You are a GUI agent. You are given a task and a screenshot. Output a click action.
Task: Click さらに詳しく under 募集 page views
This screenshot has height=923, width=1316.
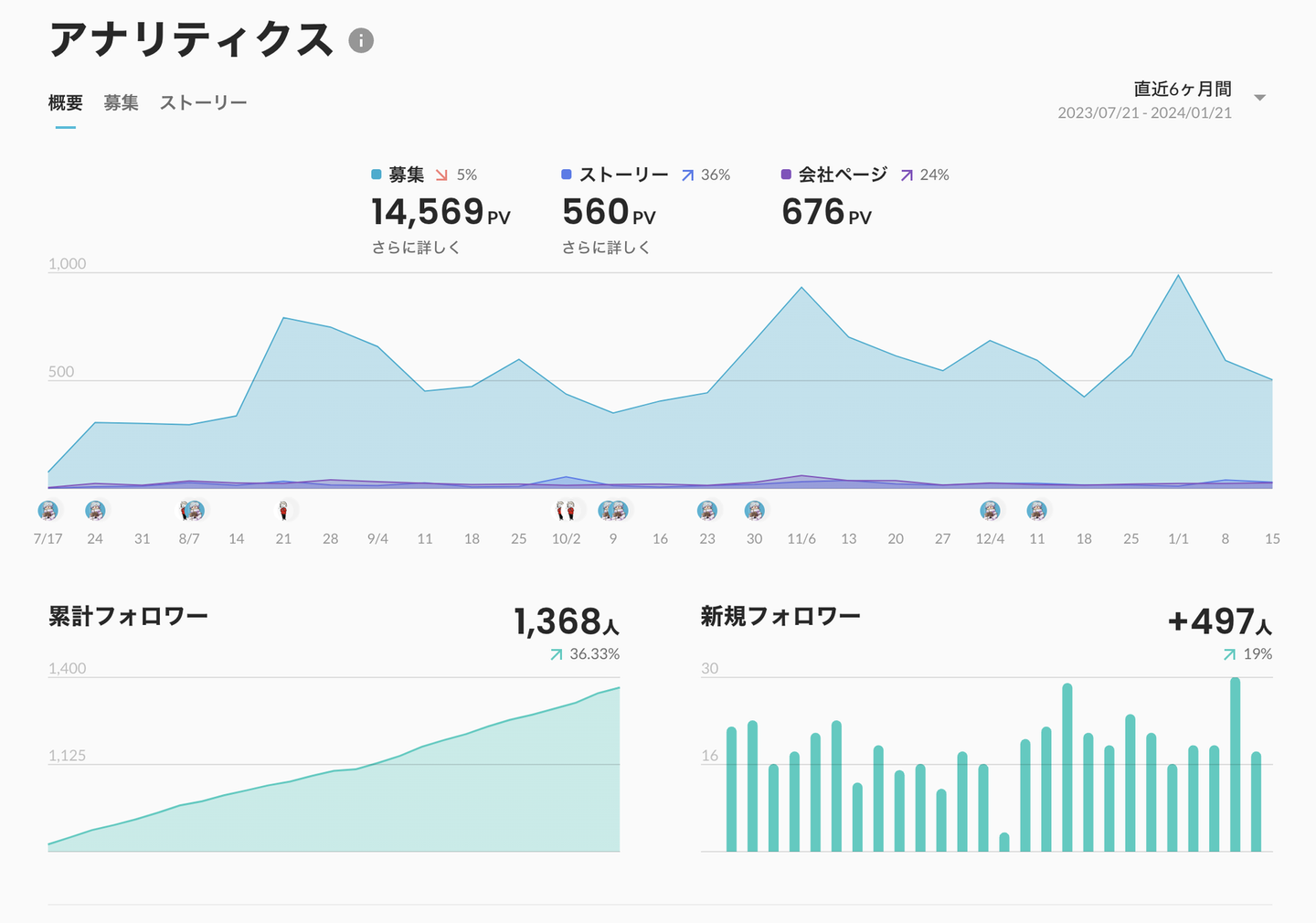[416, 248]
